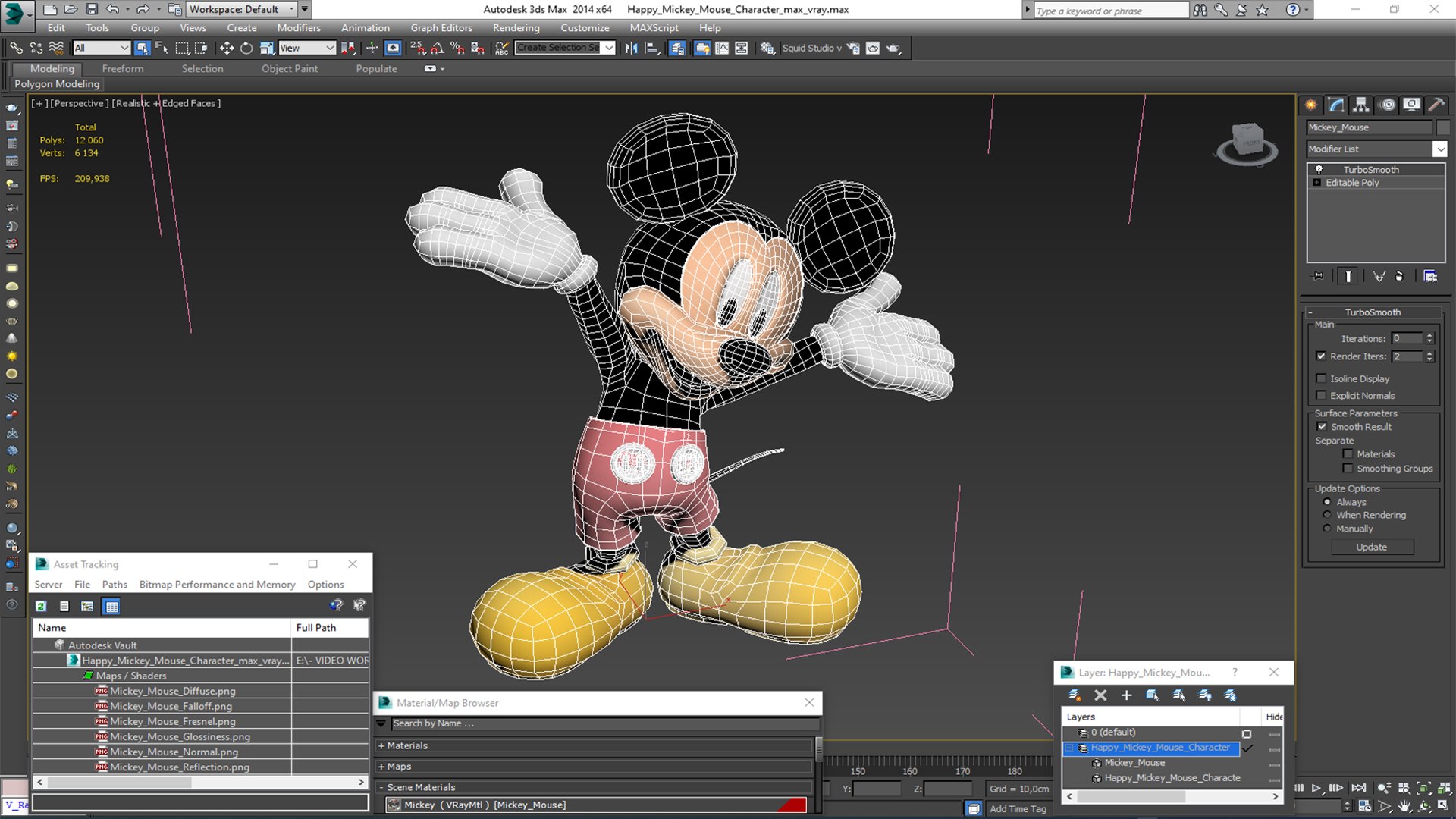Image resolution: width=1456 pixels, height=819 pixels.
Task: Open the Utilities hammer tab
Action: tap(1436, 105)
